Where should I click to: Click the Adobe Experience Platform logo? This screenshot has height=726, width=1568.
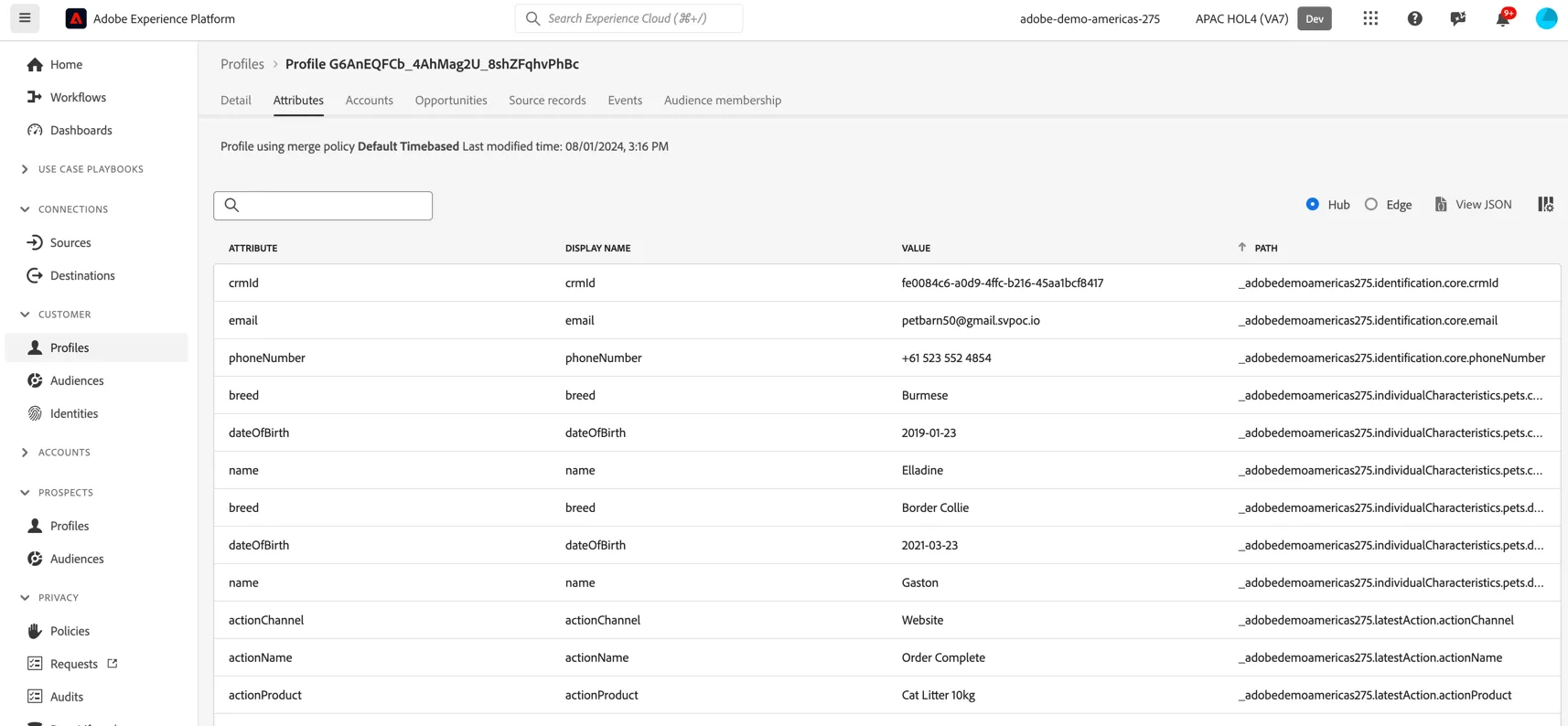point(76,18)
